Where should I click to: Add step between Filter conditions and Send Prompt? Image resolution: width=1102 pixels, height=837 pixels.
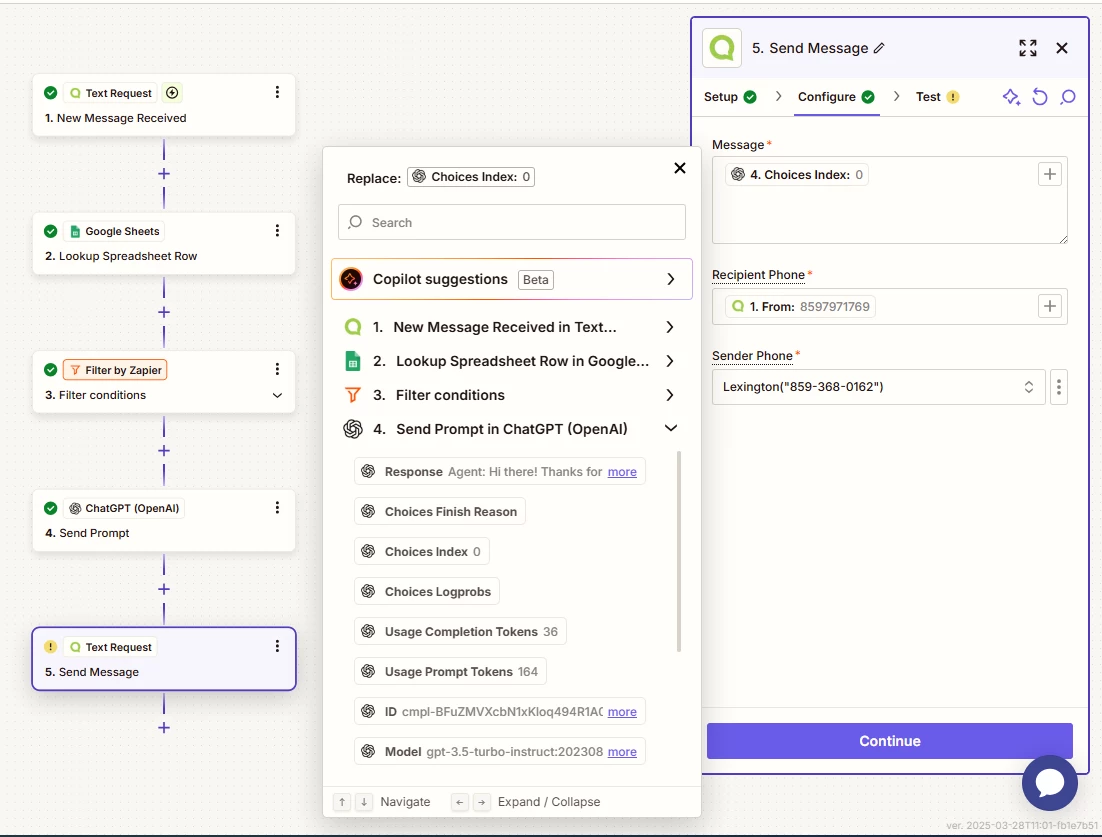click(164, 450)
